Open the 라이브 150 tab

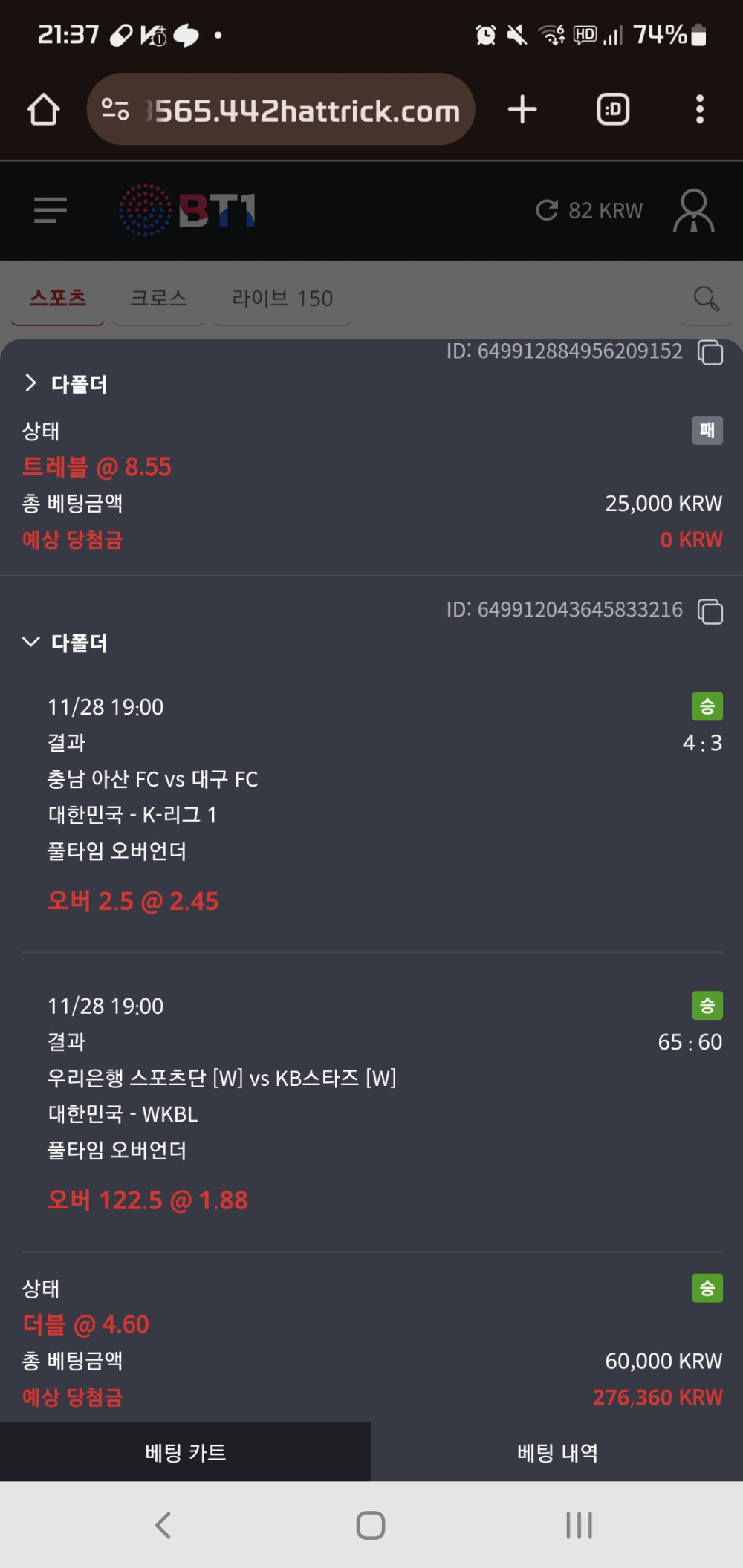[x=282, y=299]
